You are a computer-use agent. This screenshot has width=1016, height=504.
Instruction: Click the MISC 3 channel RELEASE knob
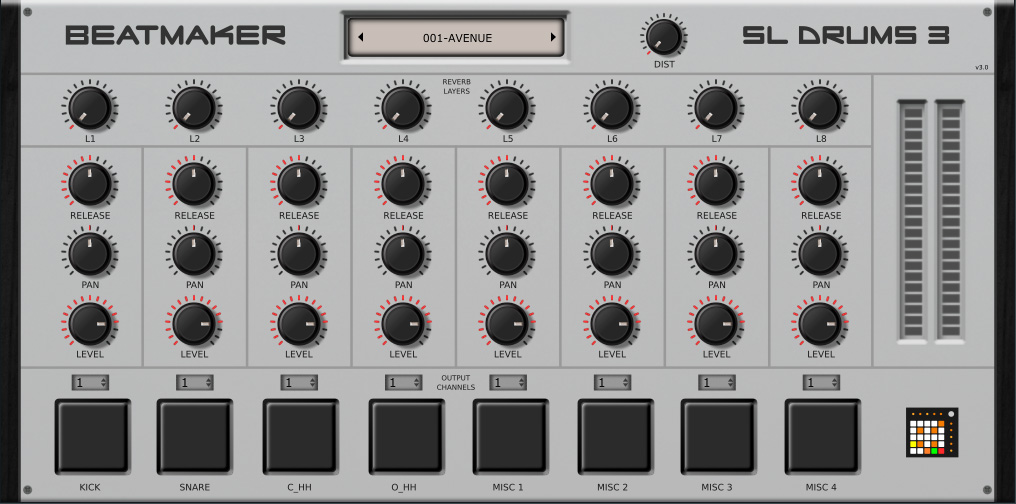(716, 183)
